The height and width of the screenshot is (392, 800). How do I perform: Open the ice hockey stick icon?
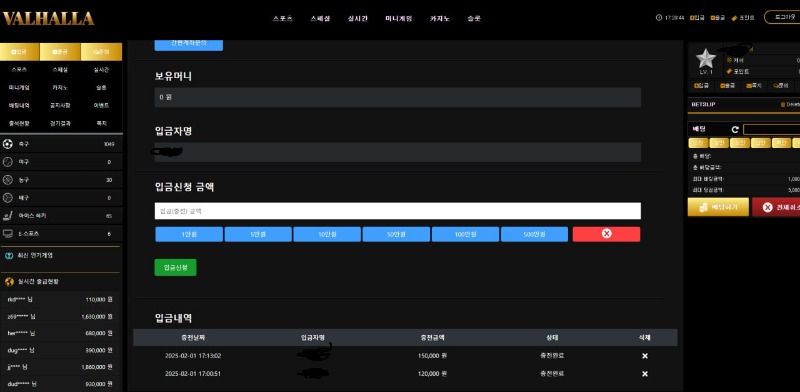pyautogui.click(x=8, y=216)
